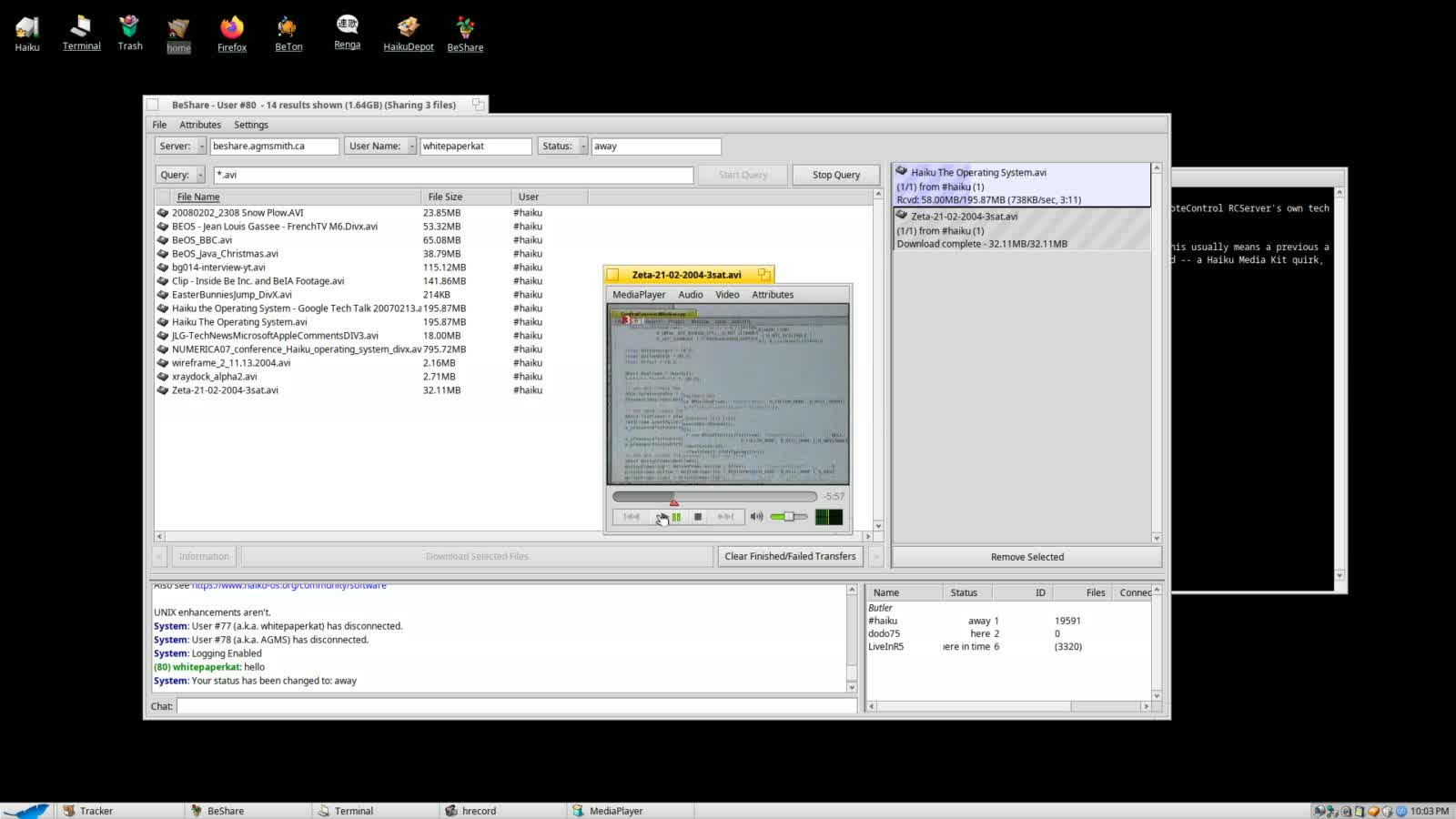Screen dimensions: 1456x819
Task: Sort results by File Size column
Action: tap(466, 197)
